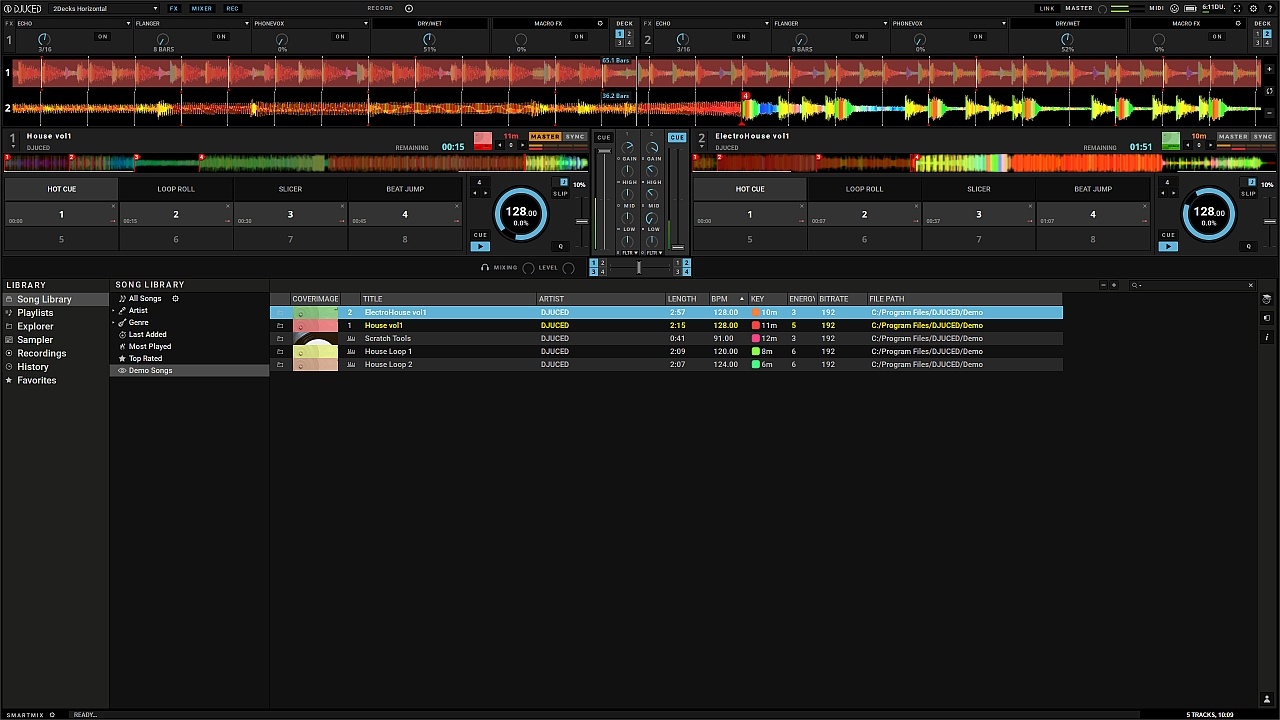Toggle deck 1 SYNC button
Screen dimensions: 1280x720
click(x=575, y=136)
